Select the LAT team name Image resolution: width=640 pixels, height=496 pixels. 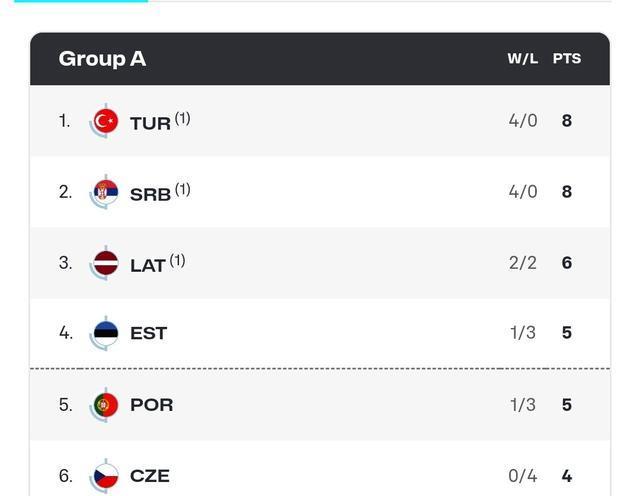tap(148, 265)
